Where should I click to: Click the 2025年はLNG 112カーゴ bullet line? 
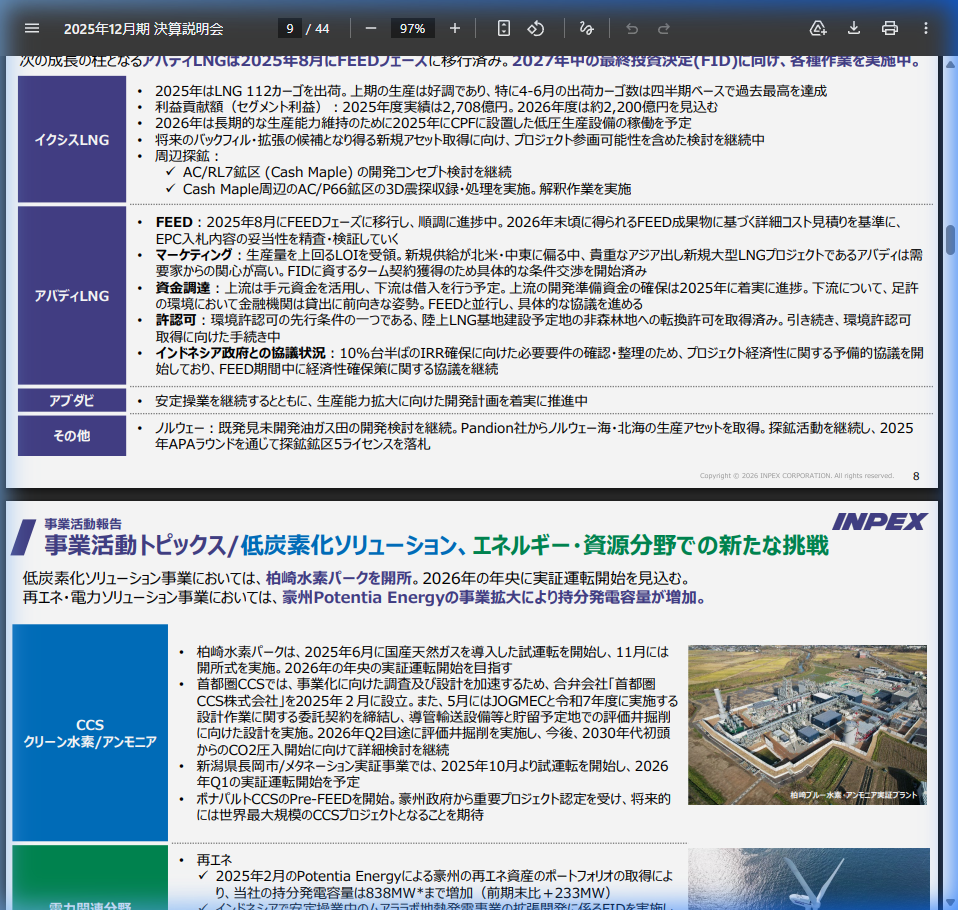(491, 91)
